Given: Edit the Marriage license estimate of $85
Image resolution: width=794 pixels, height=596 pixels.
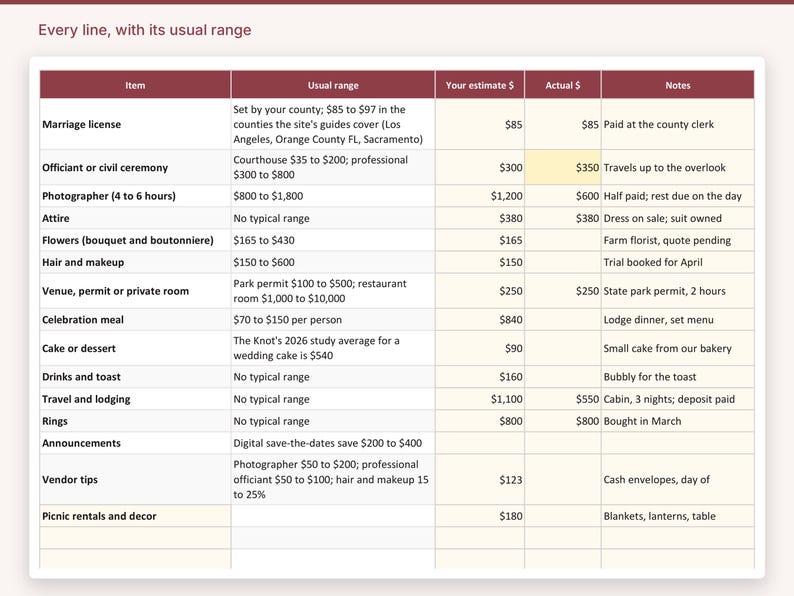Looking at the screenshot, I should coord(480,124).
